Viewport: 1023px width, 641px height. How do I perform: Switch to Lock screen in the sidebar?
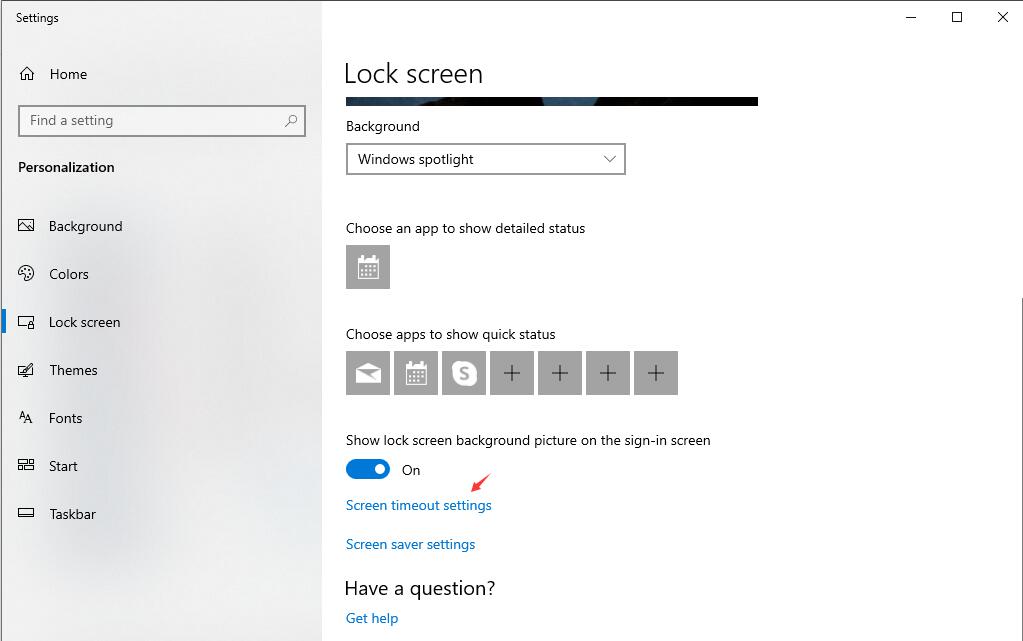pyautogui.click(x=85, y=322)
